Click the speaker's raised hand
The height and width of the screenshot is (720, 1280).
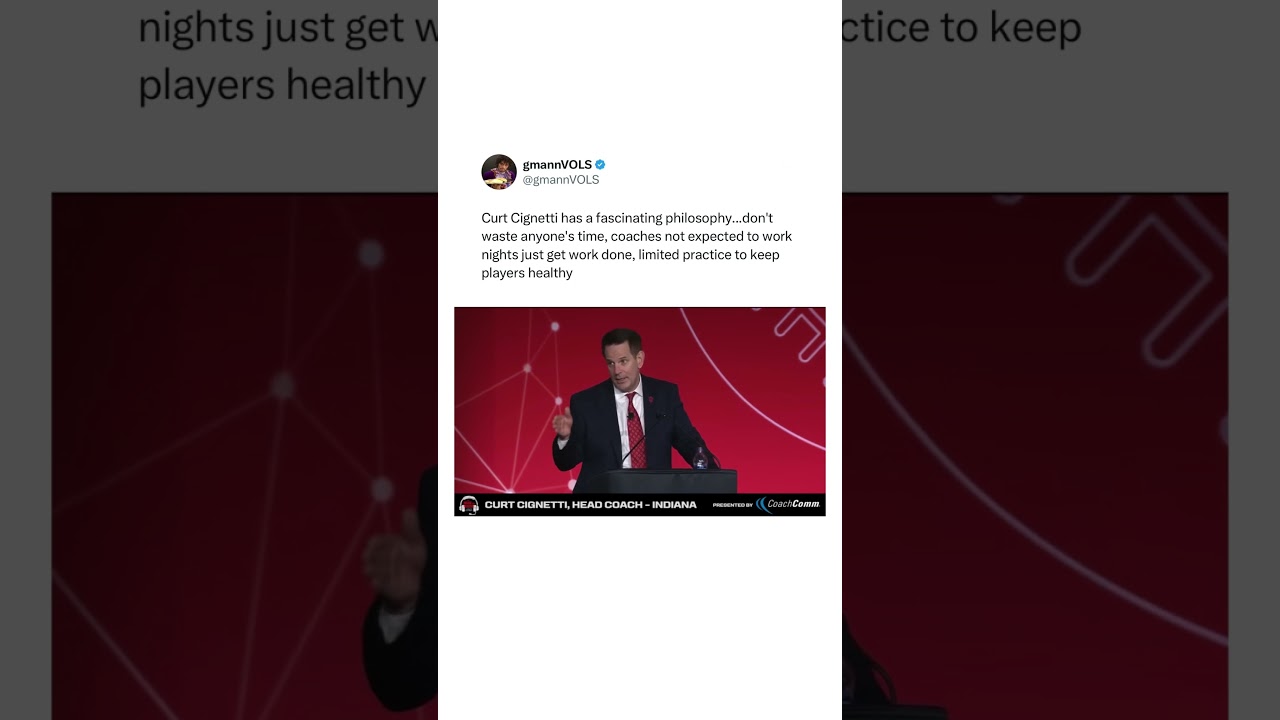click(563, 423)
